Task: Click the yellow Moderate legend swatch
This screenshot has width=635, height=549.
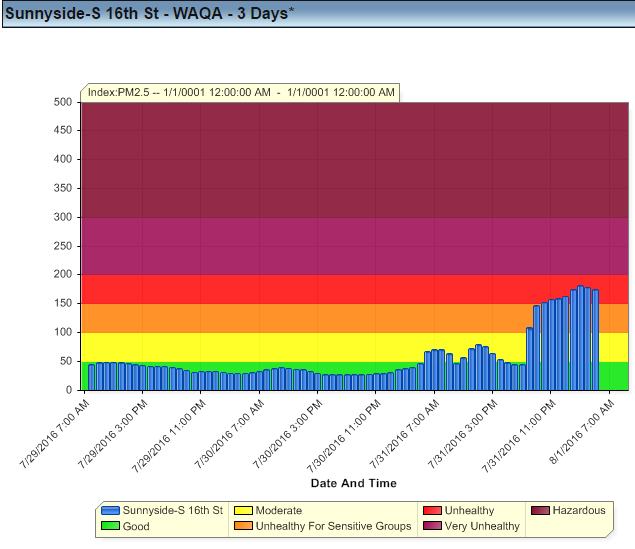Action: click(x=243, y=510)
